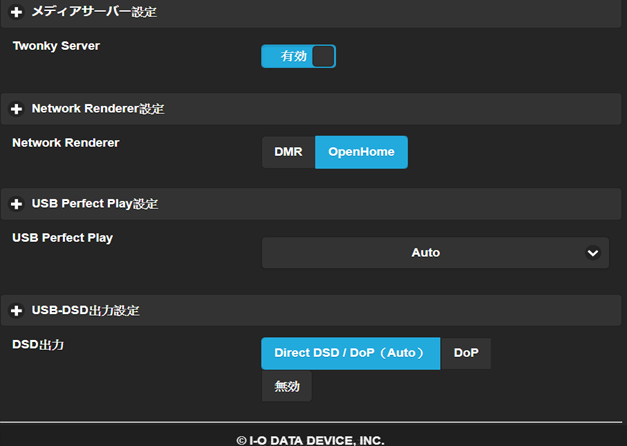Click the Network Renderer field label
This screenshot has height=446, width=627.
coord(66,143)
